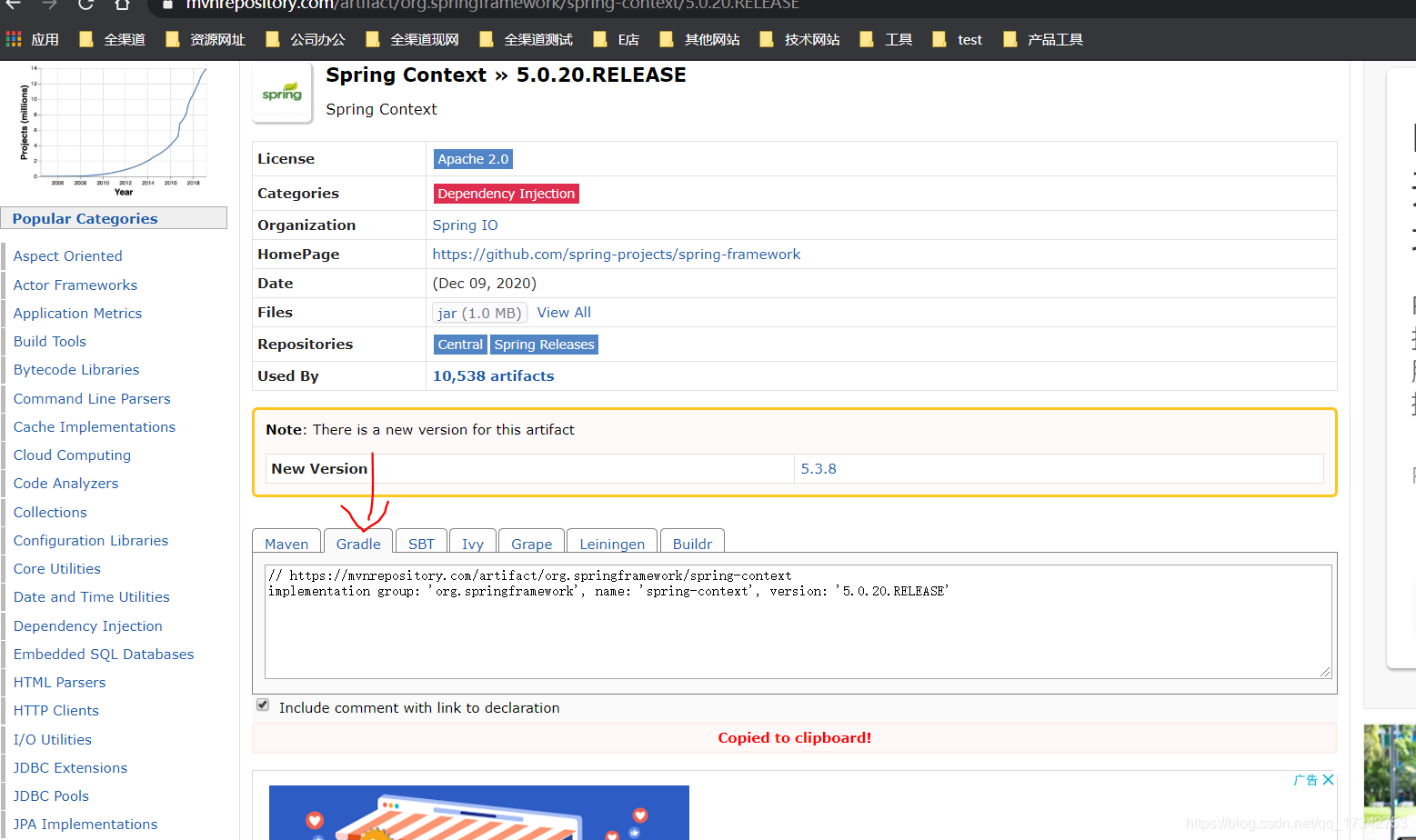Viewport: 1416px width, 840px height.
Task: Open Aspect Oriented category
Action: pos(67,256)
